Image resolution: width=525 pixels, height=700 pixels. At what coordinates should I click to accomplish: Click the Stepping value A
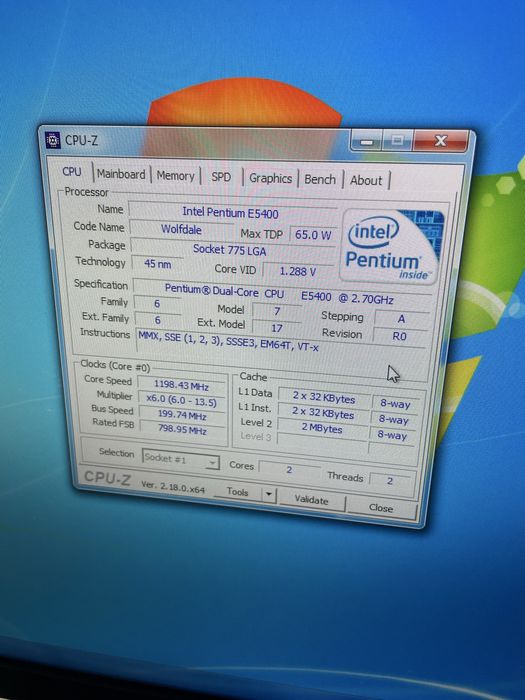pyautogui.click(x=401, y=319)
